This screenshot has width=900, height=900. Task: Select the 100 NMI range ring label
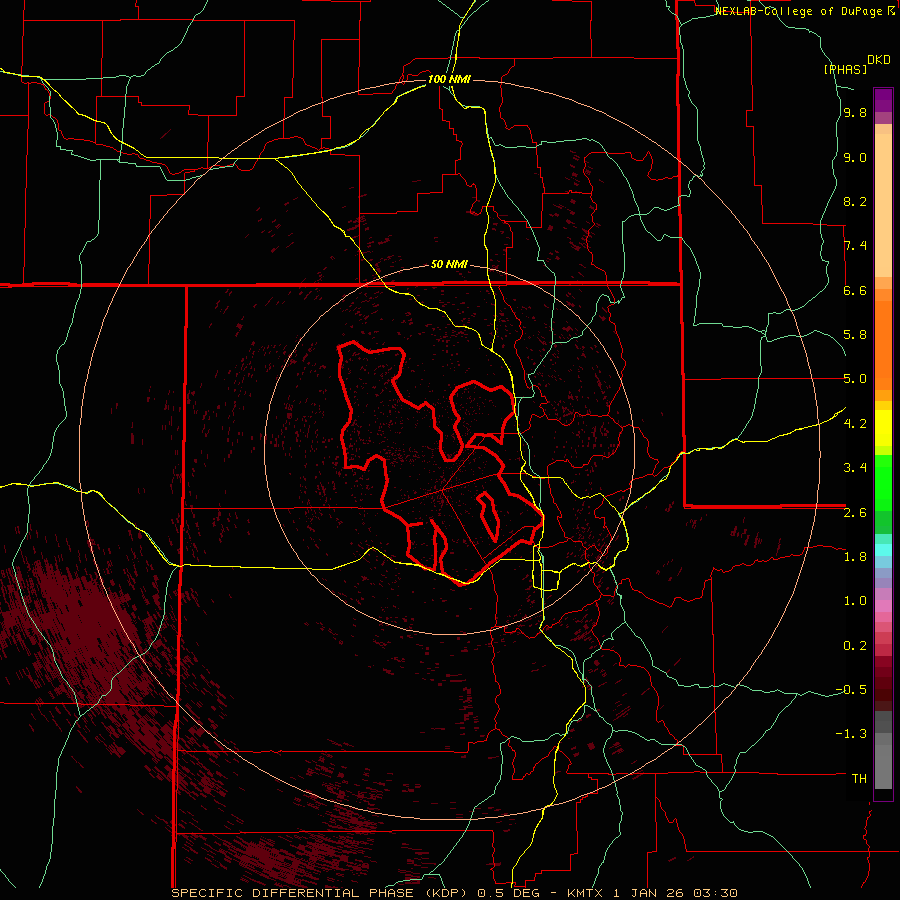tap(449, 79)
